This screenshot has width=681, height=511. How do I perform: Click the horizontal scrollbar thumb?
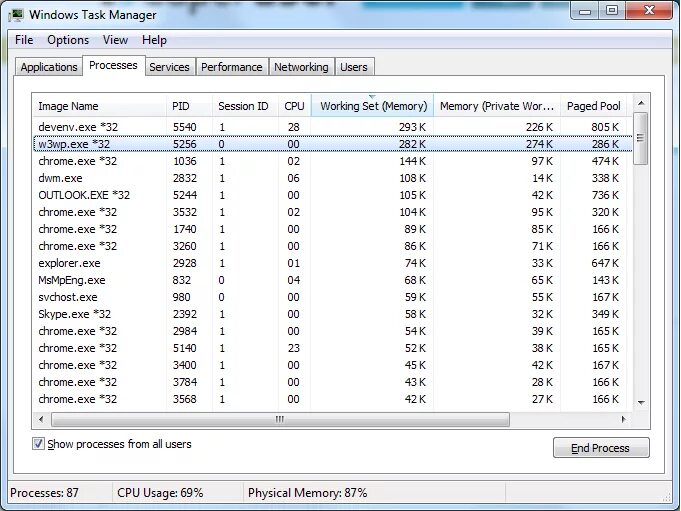(280, 419)
